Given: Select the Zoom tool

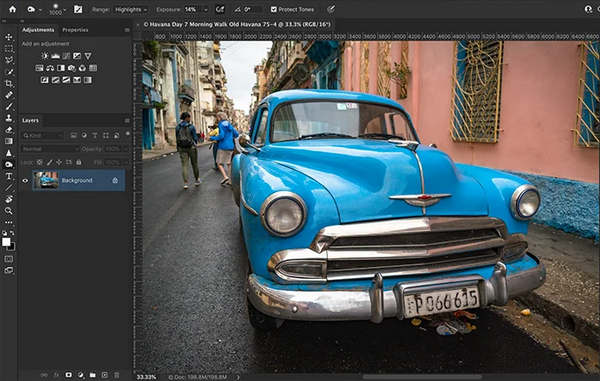Looking at the screenshot, I should tap(8, 211).
